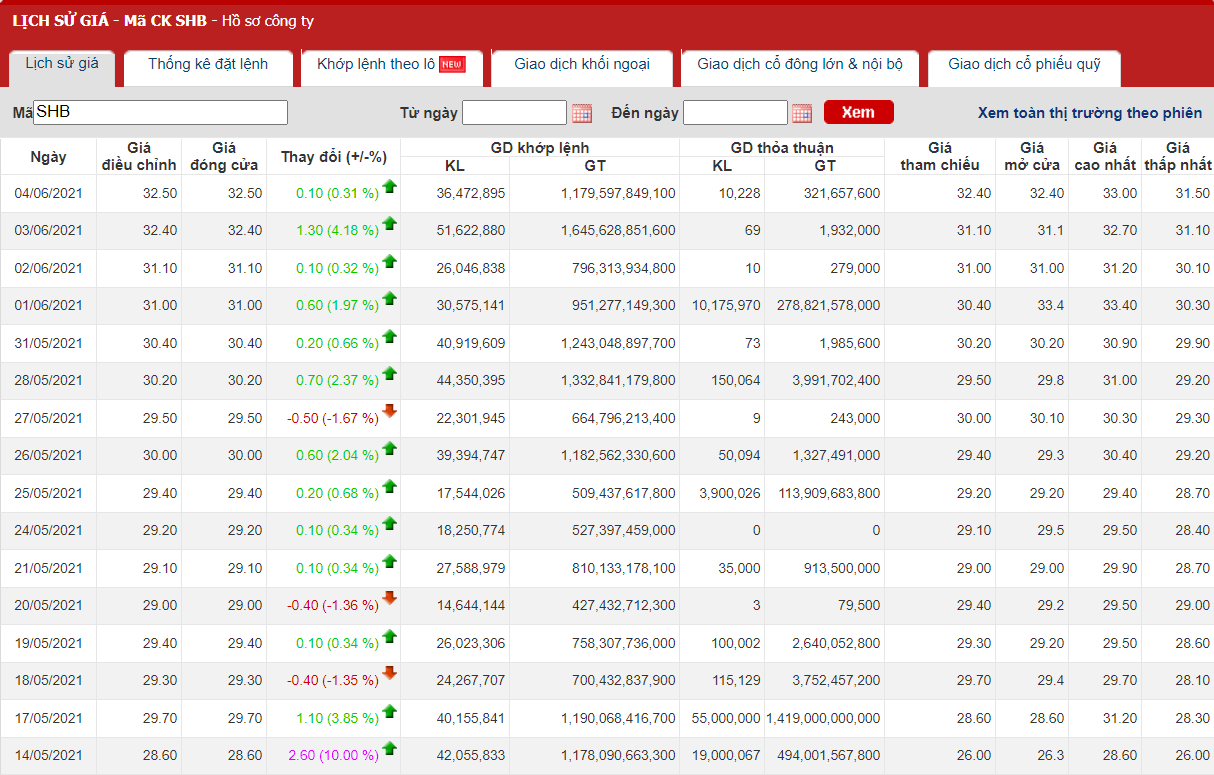
Task: Click green up arrow for 01/06/2021 row
Action: tap(390, 298)
